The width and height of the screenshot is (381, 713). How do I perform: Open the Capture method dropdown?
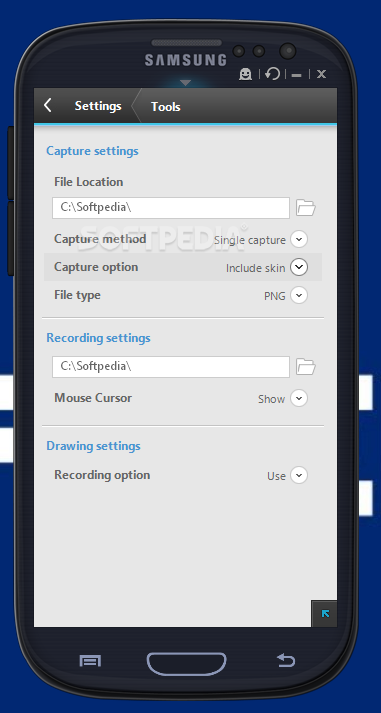click(299, 239)
